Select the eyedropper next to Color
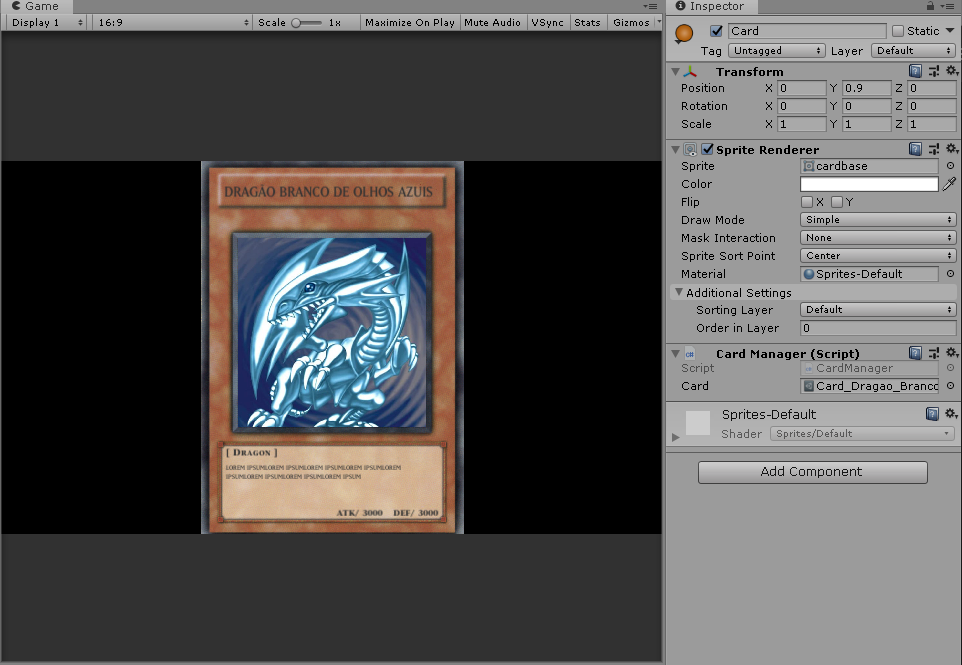This screenshot has width=962, height=665. click(951, 184)
